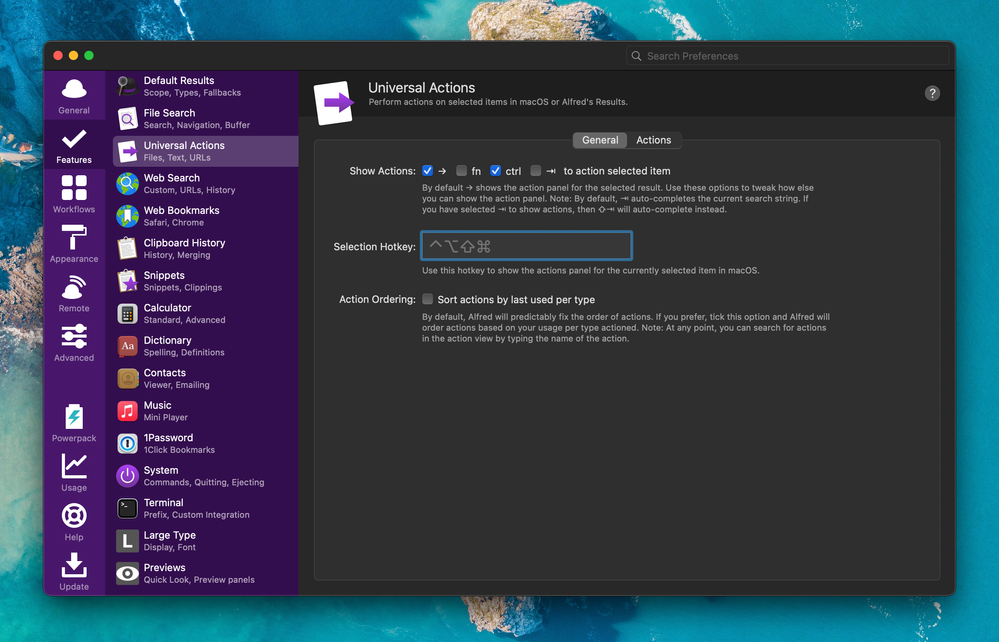Enable the fn key checkbox
Viewport: 999px width, 642px height.
point(461,171)
